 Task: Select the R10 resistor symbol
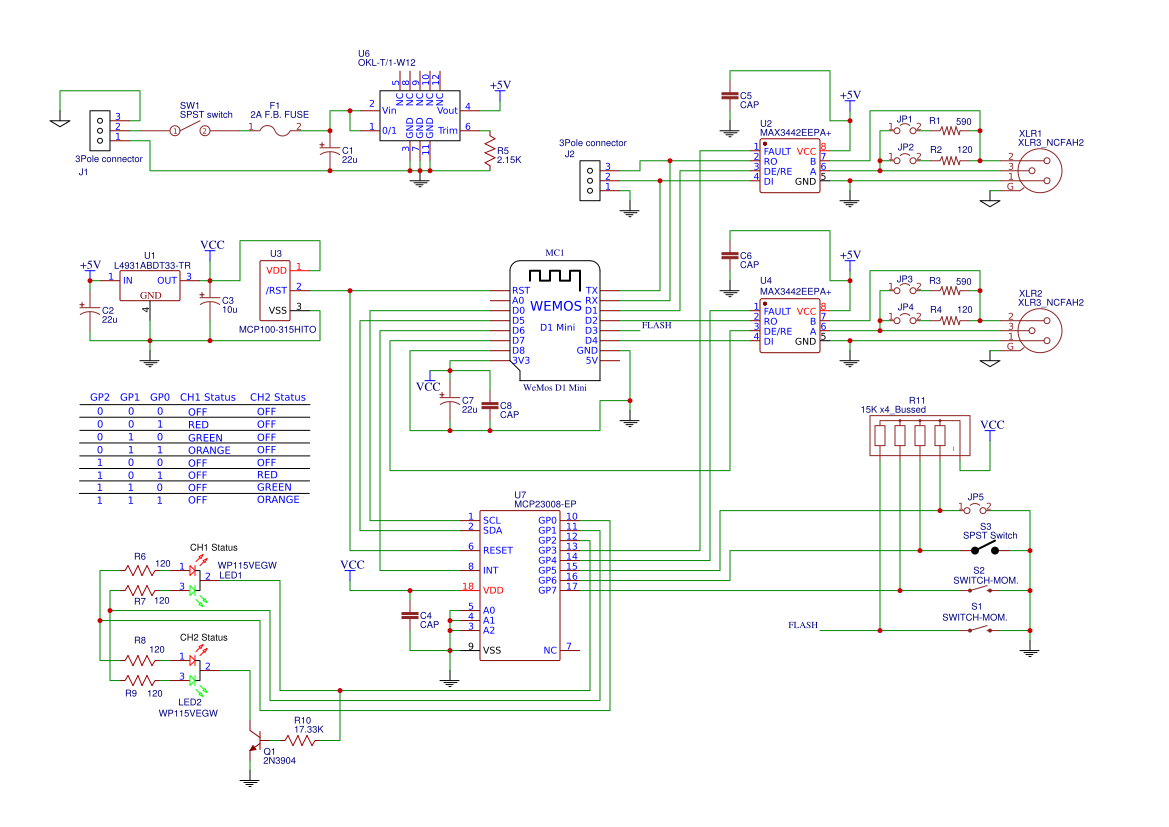(302, 740)
